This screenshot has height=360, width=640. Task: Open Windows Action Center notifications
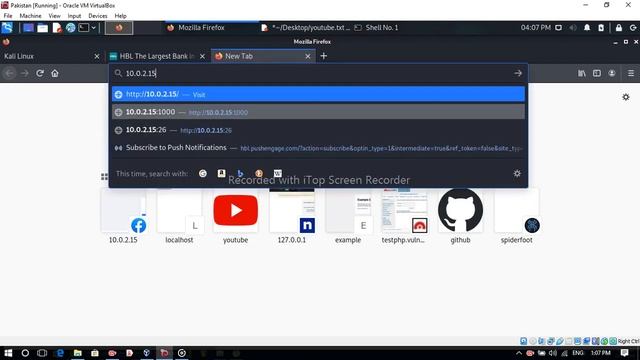pos(624,353)
